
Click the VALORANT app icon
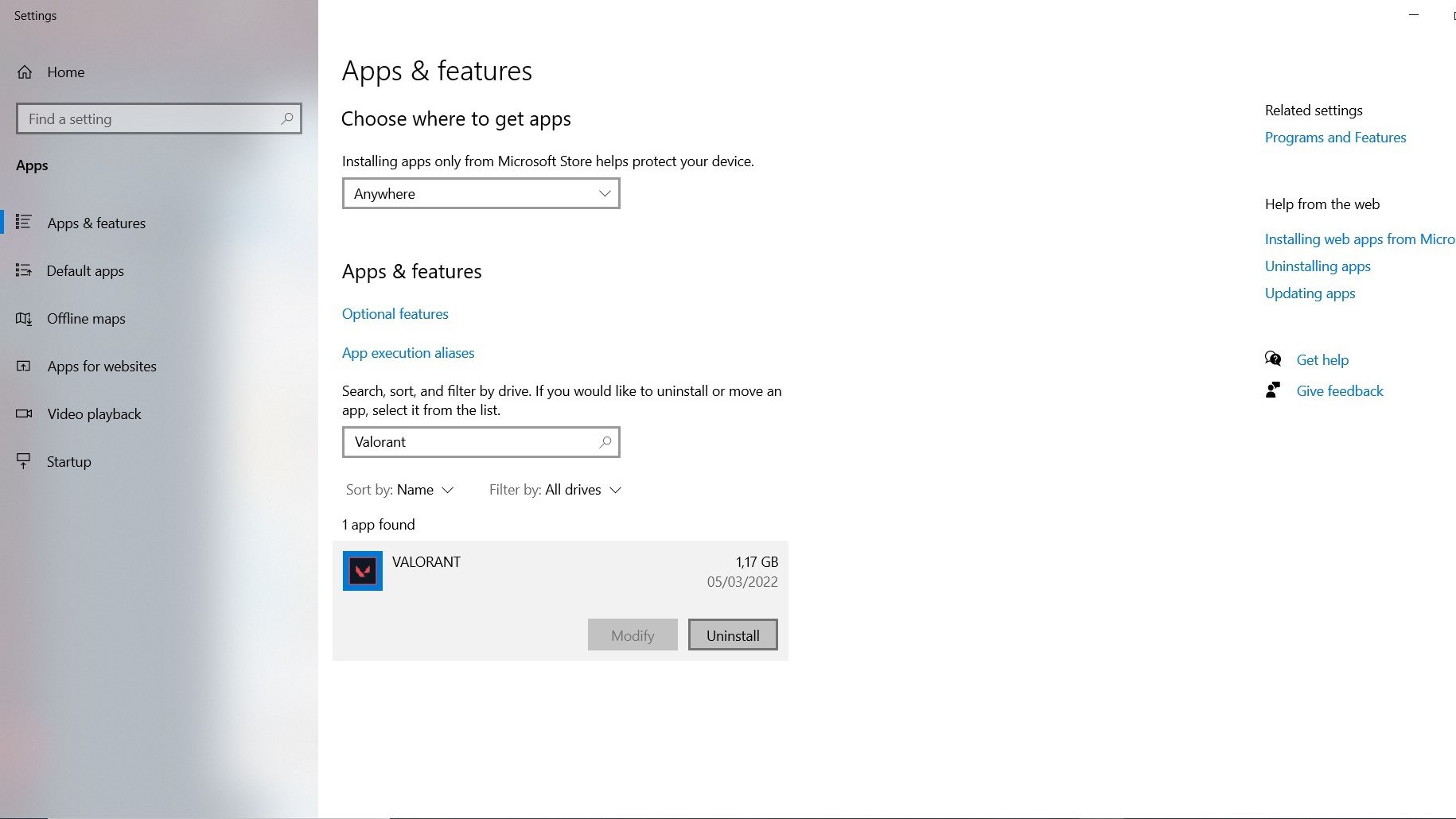point(363,571)
